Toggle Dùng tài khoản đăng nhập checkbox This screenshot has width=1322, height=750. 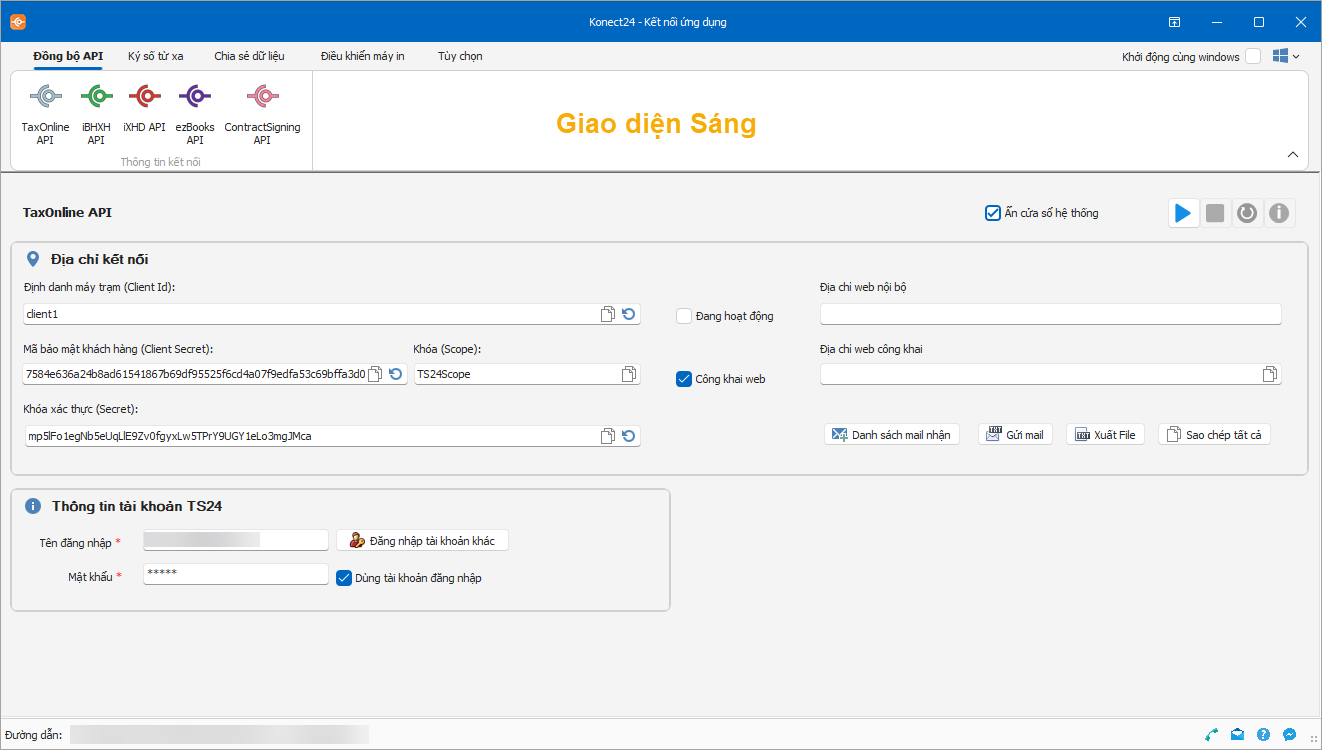(x=344, y=577)
